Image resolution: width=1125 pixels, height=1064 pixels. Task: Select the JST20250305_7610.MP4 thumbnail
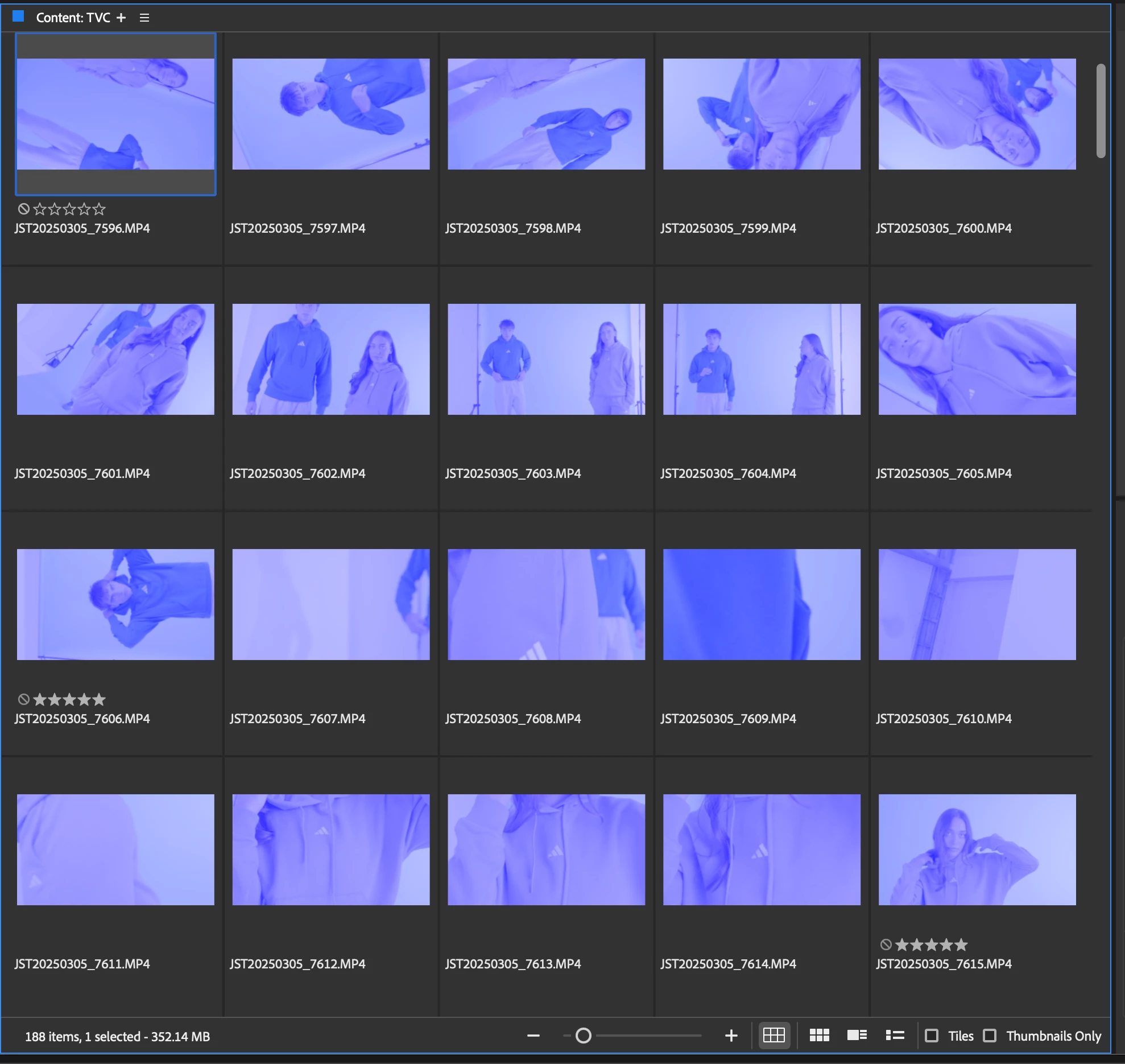point(977,604)
